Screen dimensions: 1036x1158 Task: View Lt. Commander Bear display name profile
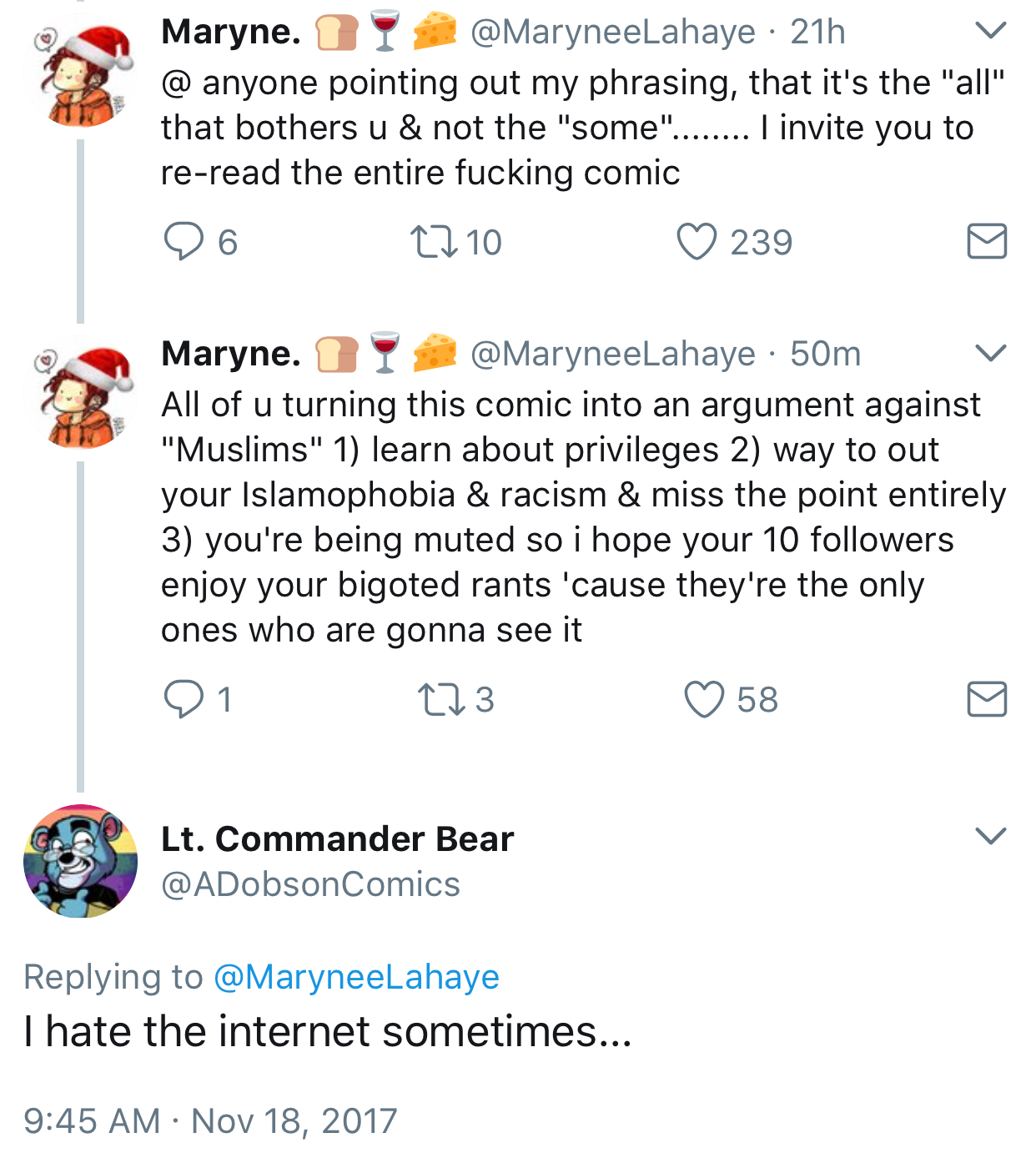click(x=337, y=839)
